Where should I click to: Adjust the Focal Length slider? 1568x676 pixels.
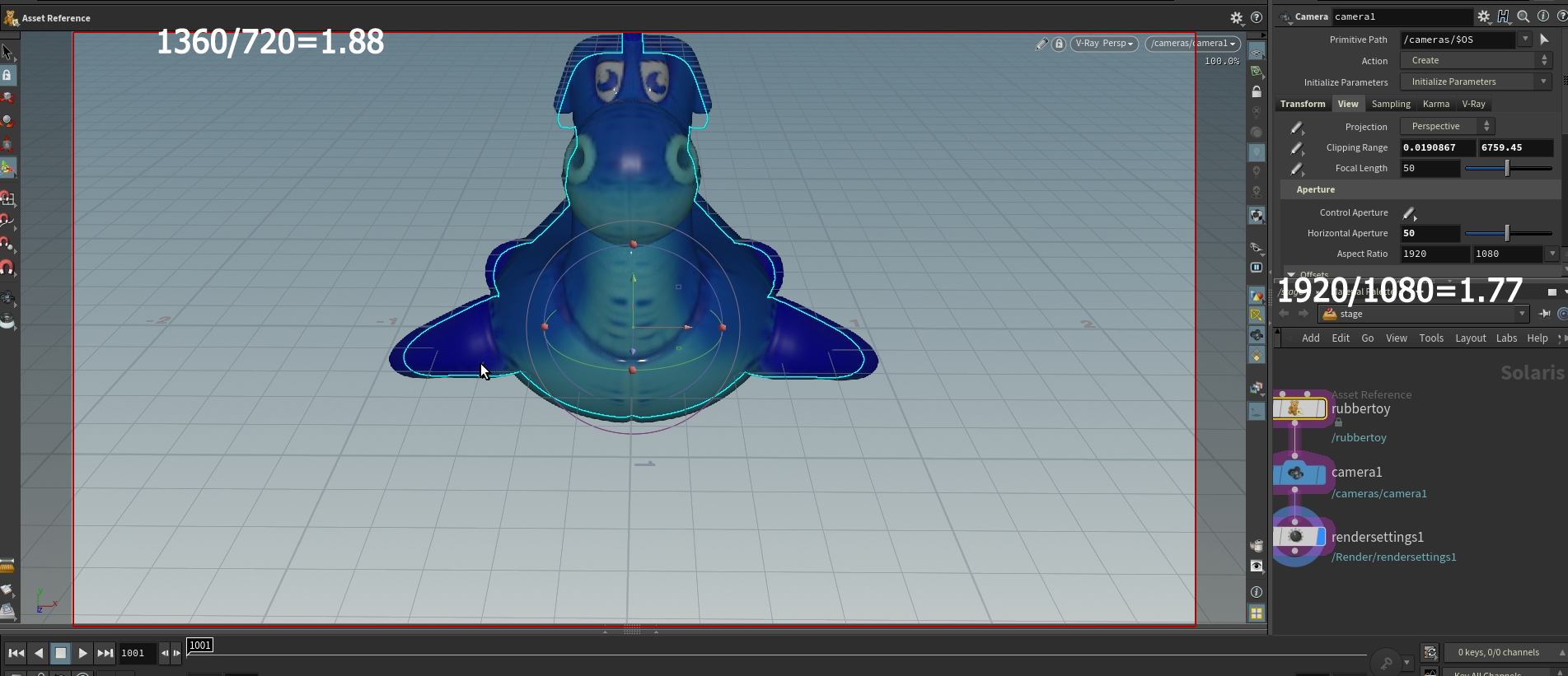tap(1509, 168)
